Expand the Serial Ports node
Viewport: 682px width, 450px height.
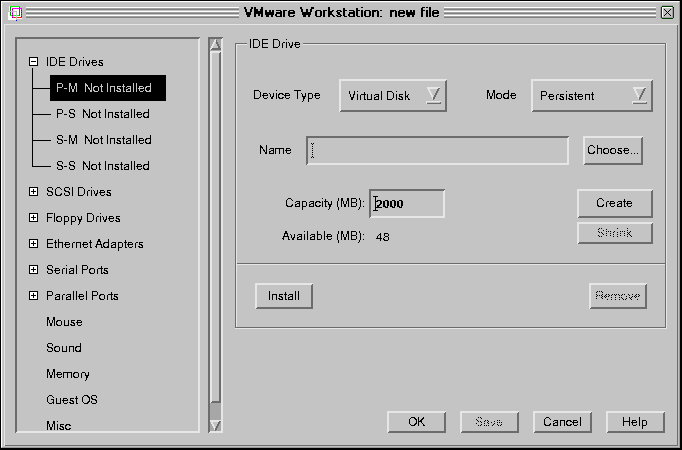pos(33,270)
